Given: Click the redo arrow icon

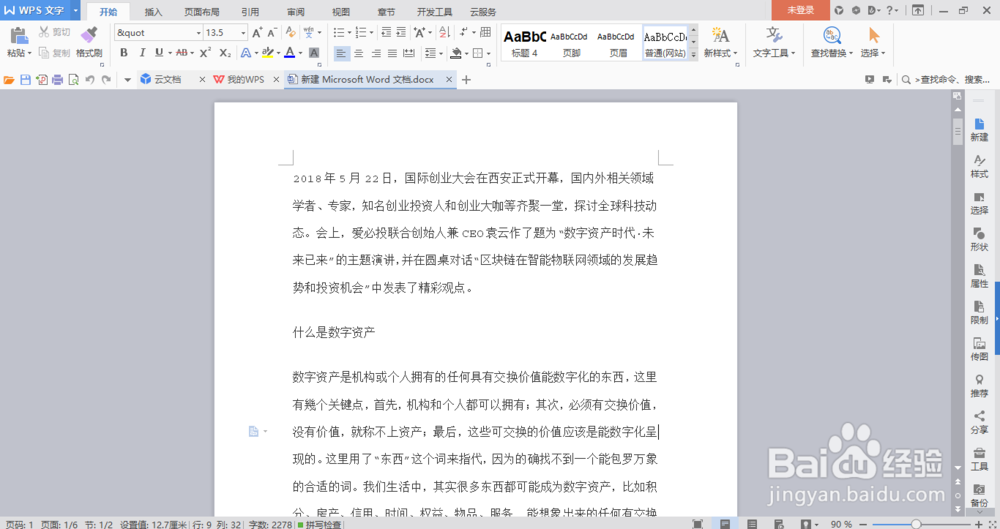Looking at the screenshot, I should click(106, 80).
